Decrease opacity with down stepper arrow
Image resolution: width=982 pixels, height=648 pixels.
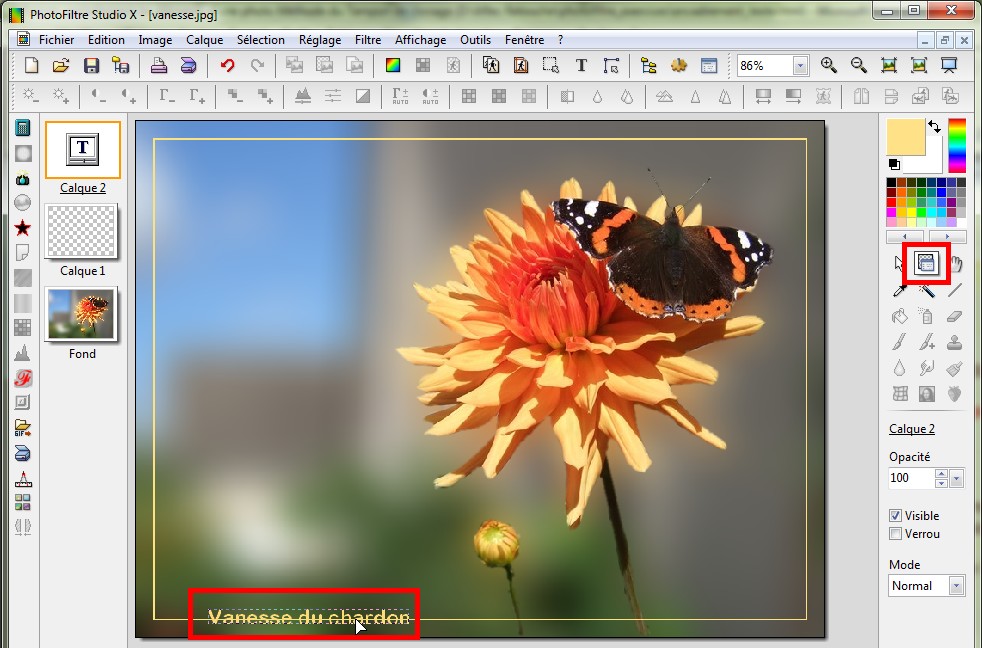point(941,483)
